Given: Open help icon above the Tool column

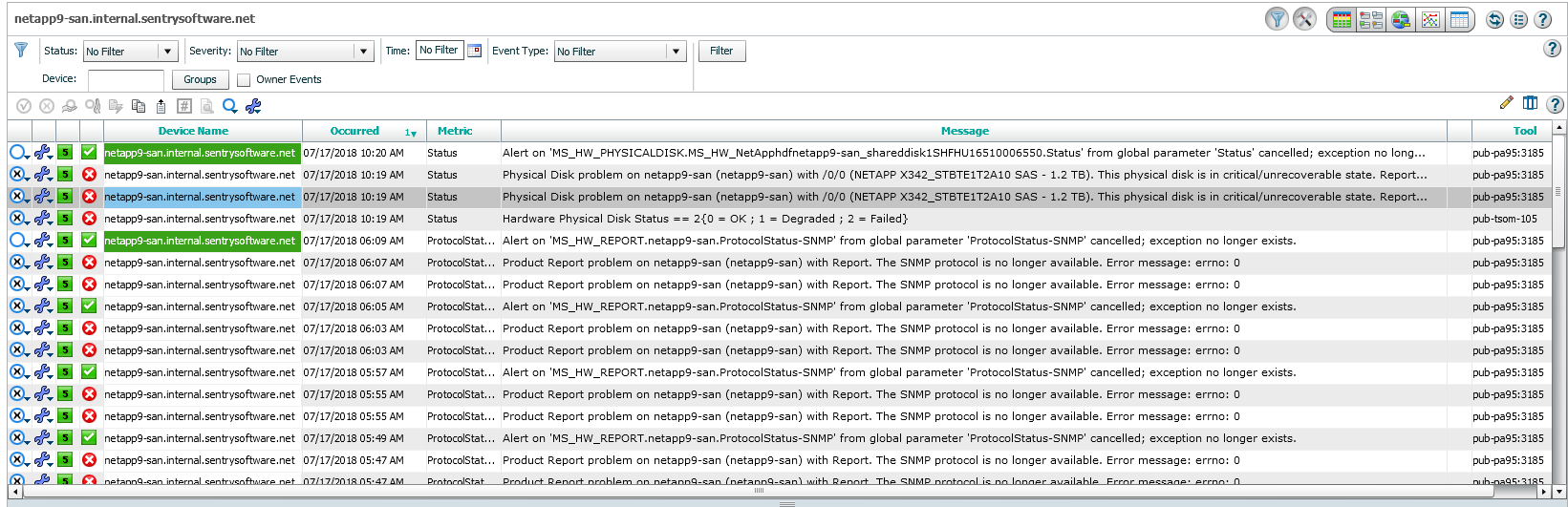Looking at the screenshot, I should [1555, 104].
